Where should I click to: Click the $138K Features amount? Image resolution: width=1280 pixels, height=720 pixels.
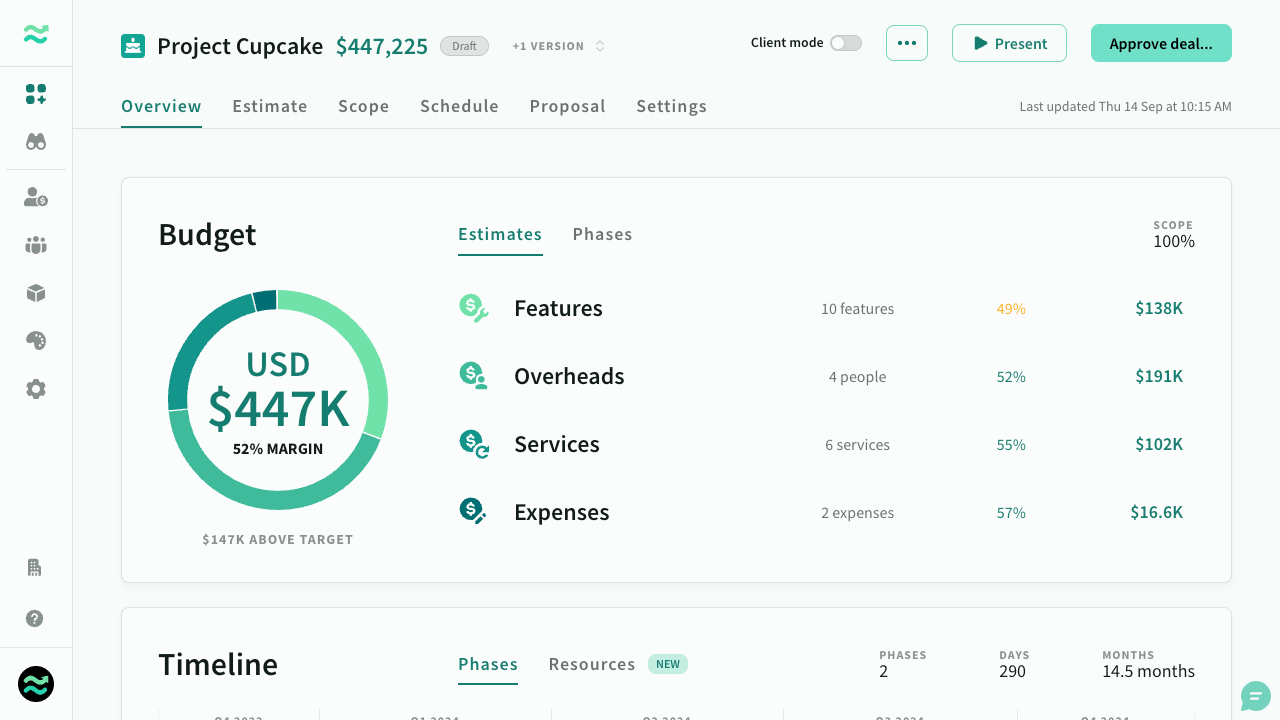(x=1159, y=308)
